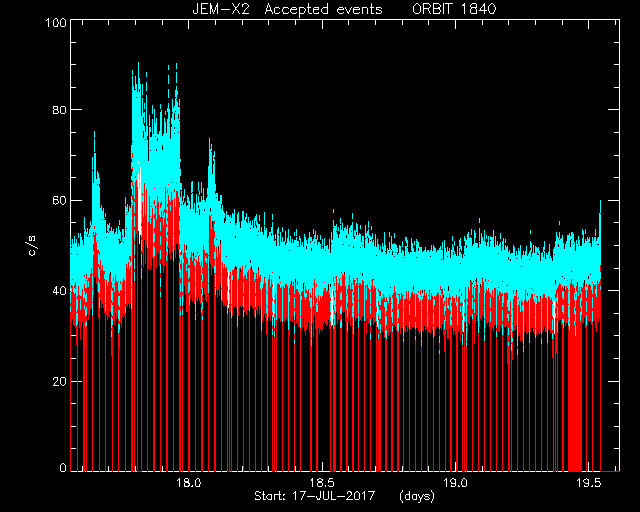Click the plot title JEM-X2 Accepted events

click(x=287, y=9)
